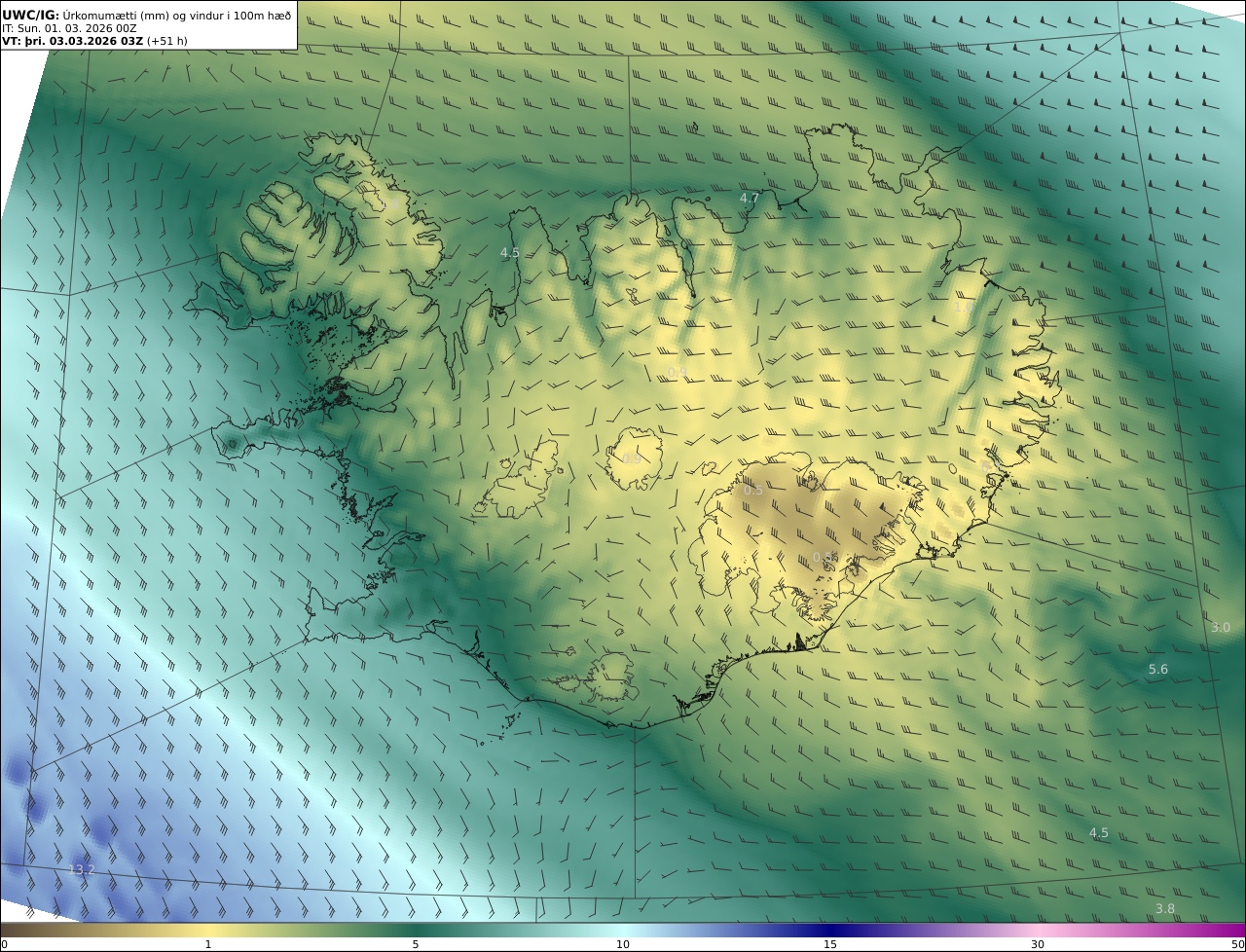Click the yellow segment of the color bar near 1

pyautogui.click(x=208, y=930)
